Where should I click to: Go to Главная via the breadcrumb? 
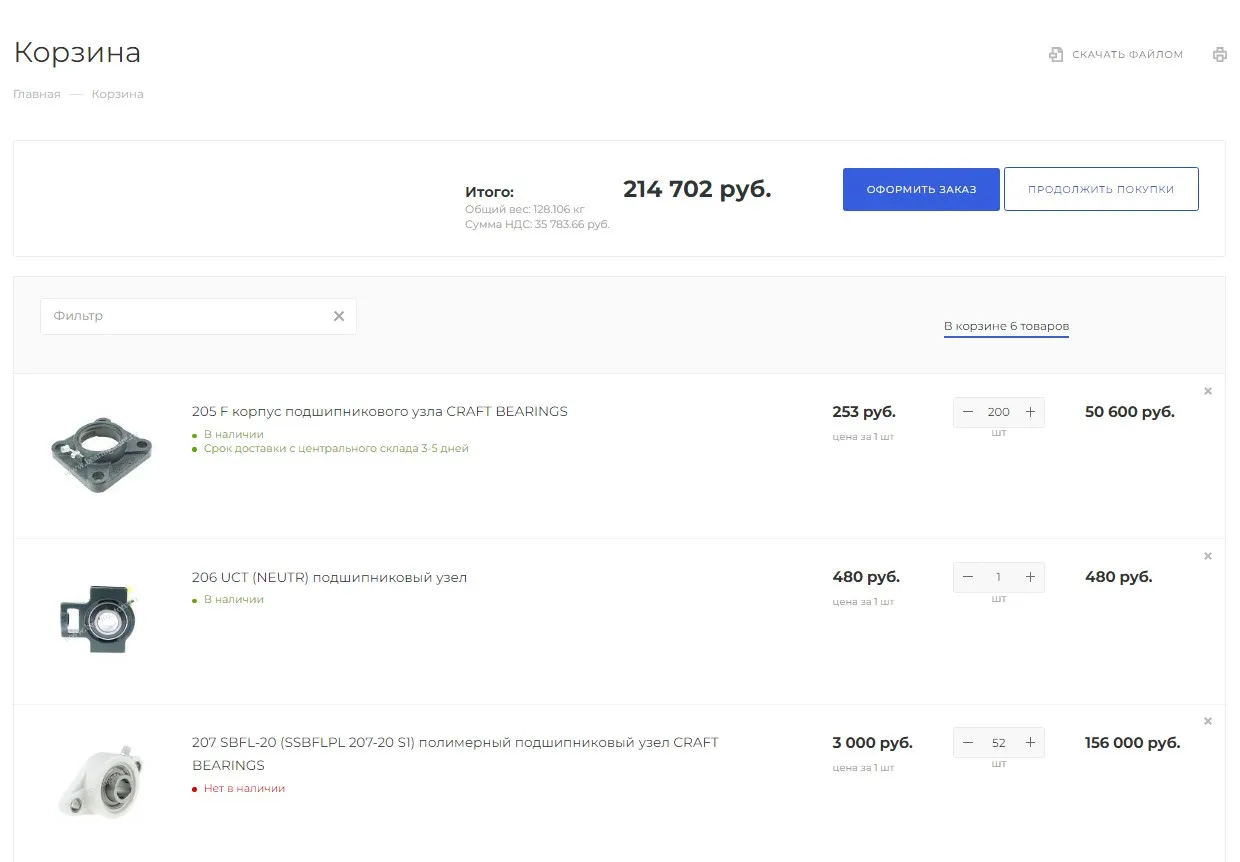point(37,94)
